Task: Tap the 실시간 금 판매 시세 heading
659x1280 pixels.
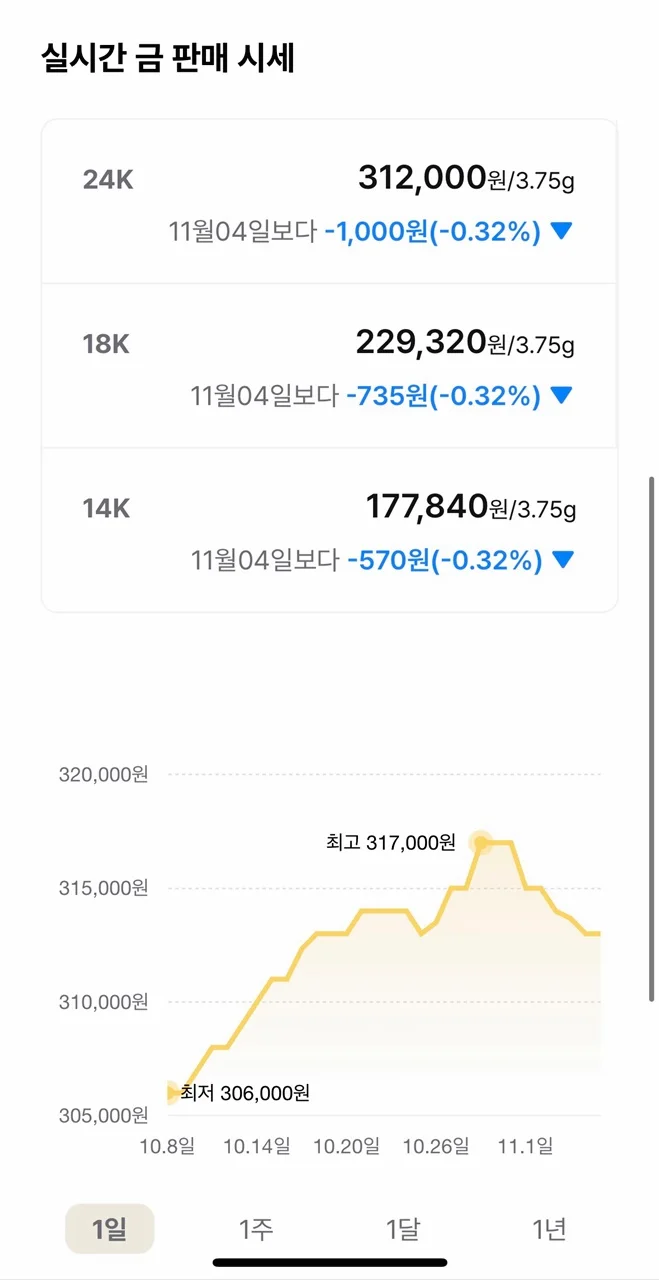Action: 167,58
